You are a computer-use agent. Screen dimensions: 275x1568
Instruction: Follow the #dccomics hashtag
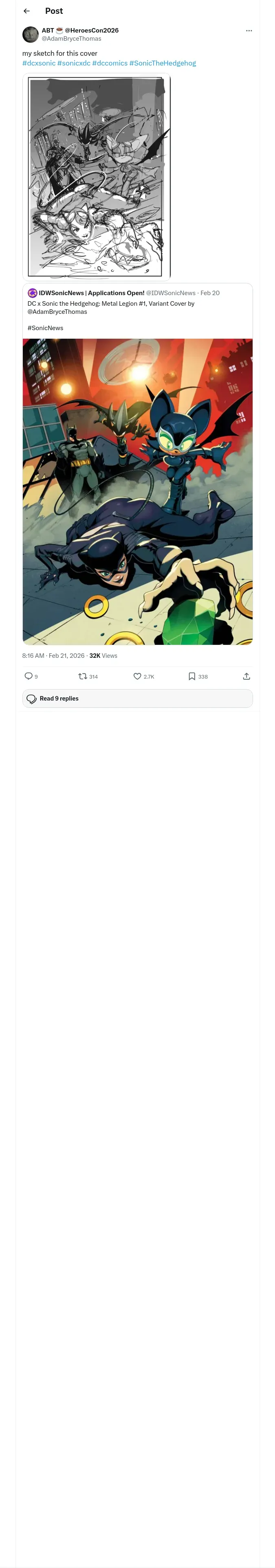click(110, 64)
